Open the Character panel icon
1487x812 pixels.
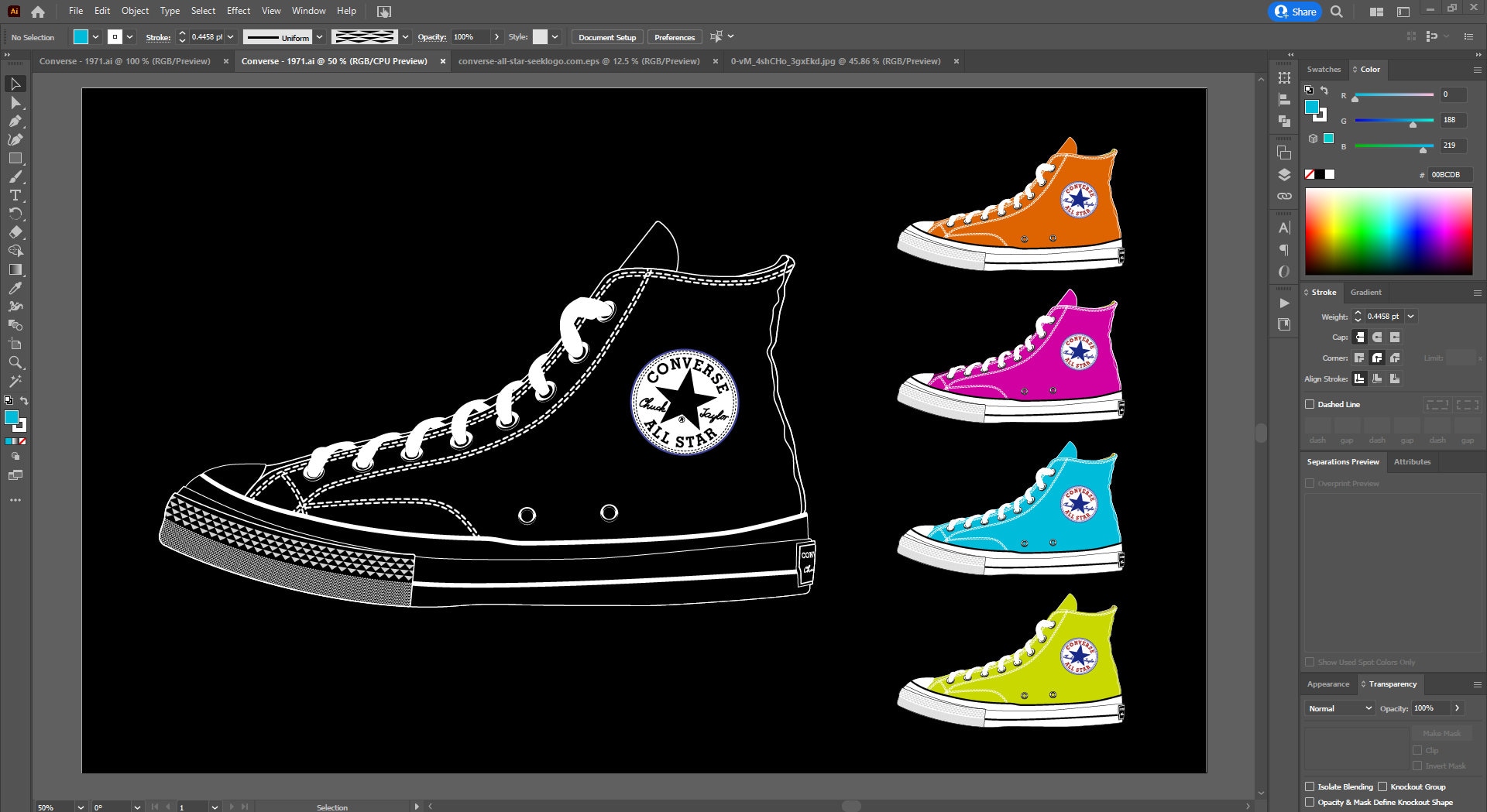coord(1284,228)
